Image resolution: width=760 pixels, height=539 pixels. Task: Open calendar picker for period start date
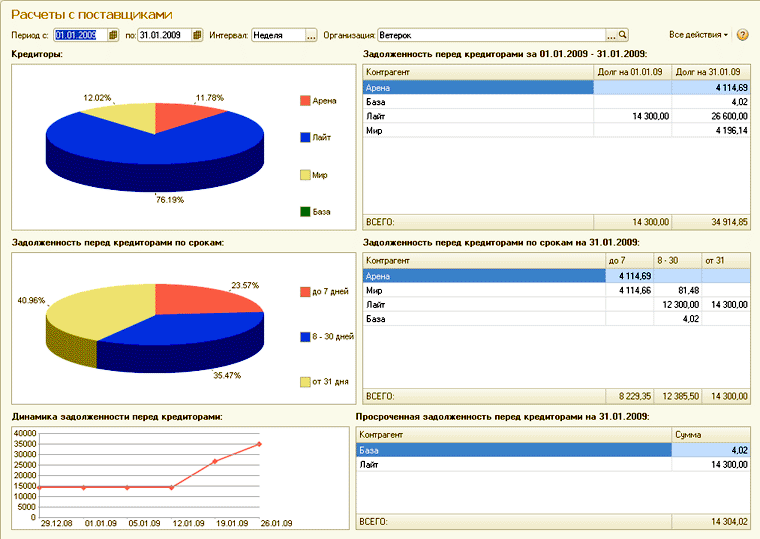point(113,35)
